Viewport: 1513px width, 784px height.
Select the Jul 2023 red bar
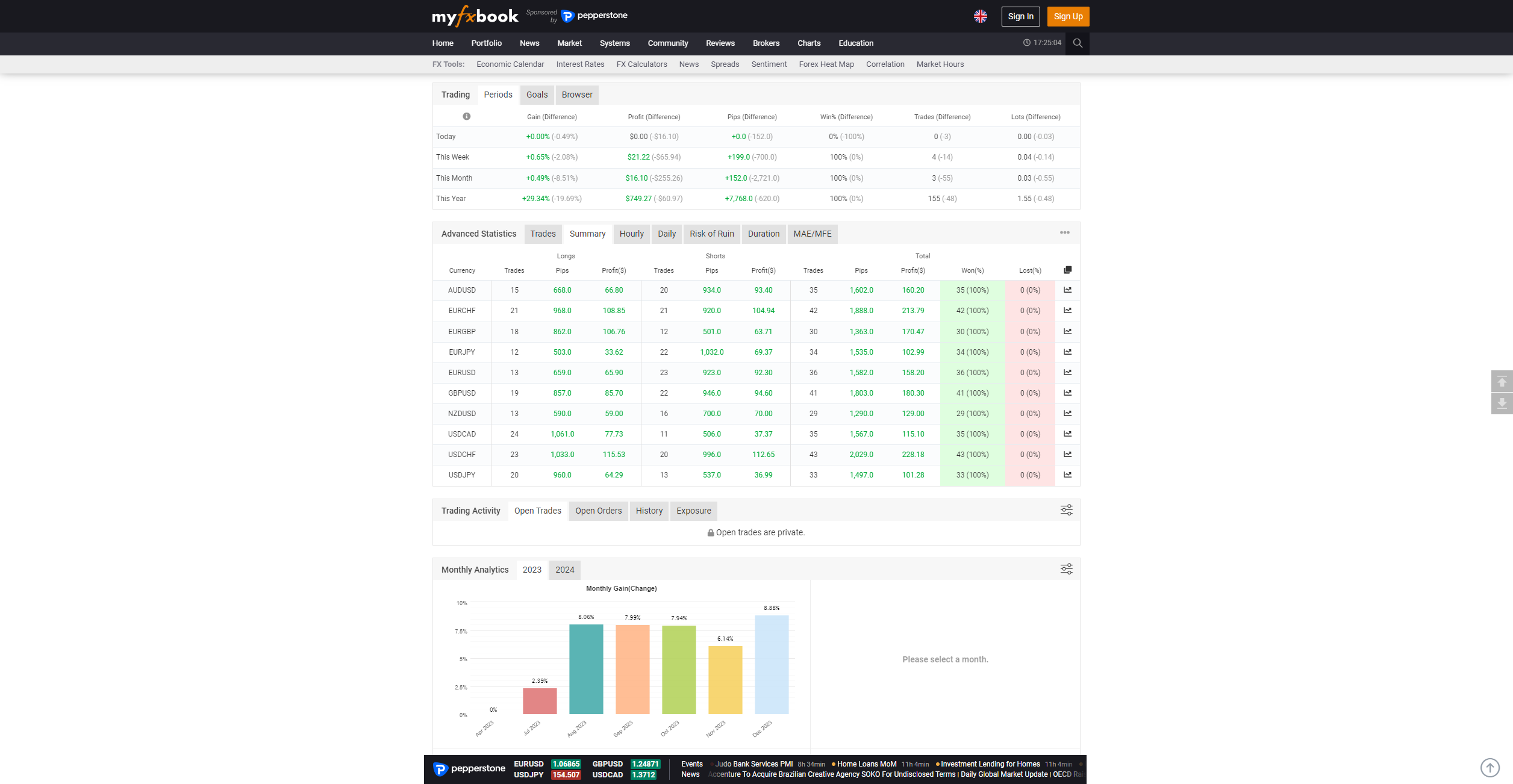tap(540, 701)
